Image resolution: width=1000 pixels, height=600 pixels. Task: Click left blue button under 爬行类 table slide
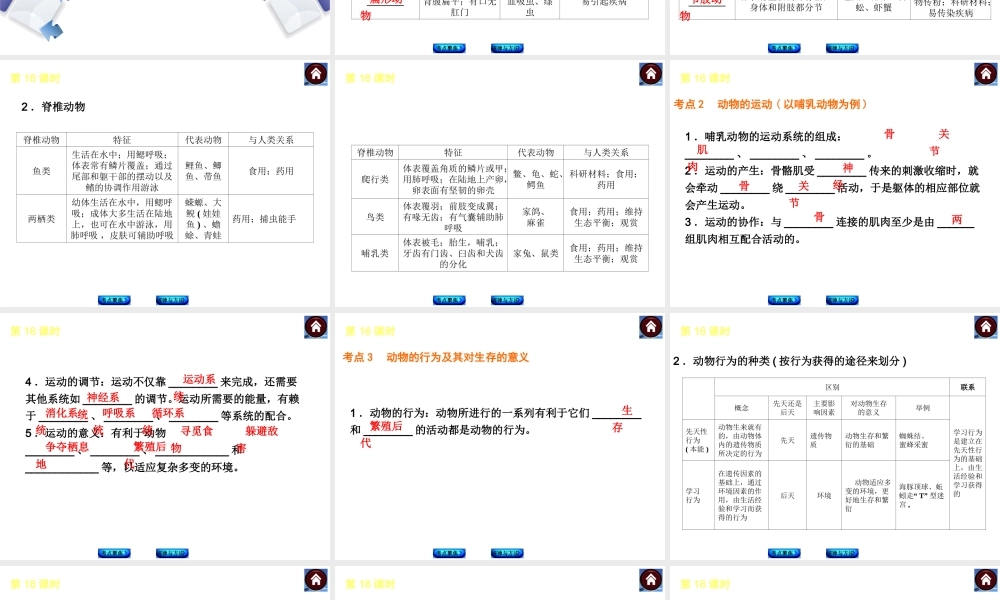click(x=449, y=300)
